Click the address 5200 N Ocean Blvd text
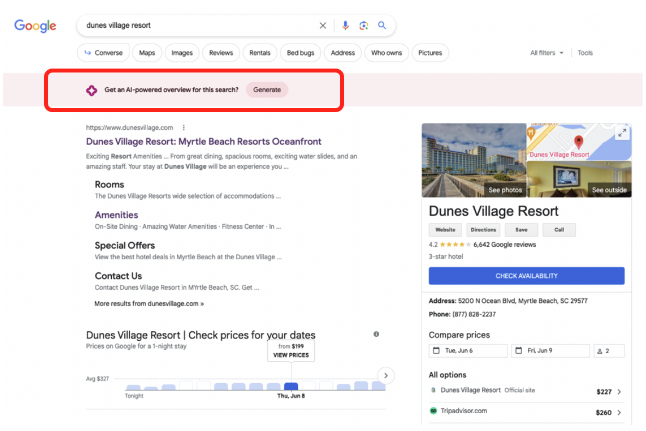 [523, 301]
